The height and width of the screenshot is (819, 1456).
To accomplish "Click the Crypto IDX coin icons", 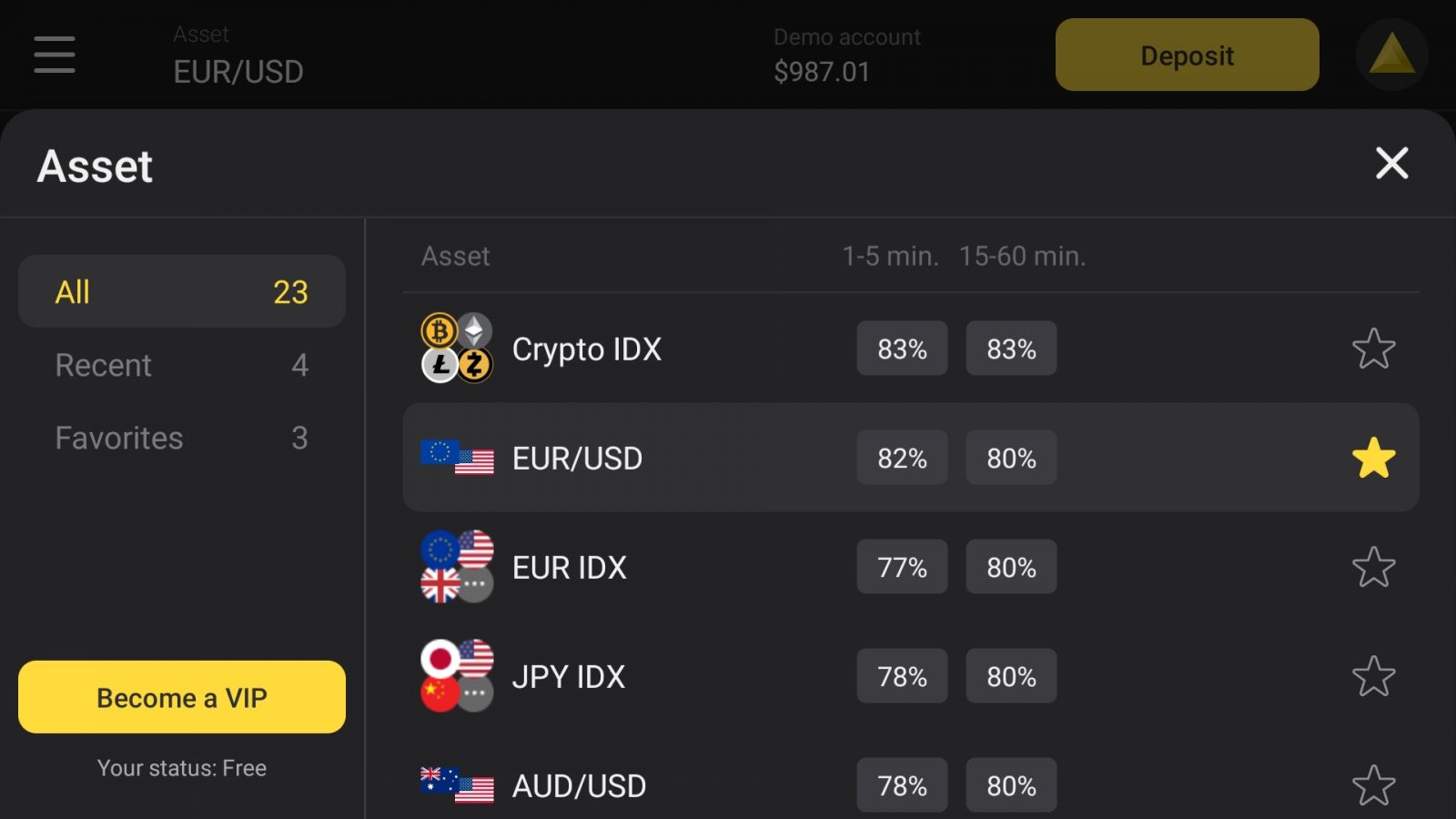I will pos(457,349).
